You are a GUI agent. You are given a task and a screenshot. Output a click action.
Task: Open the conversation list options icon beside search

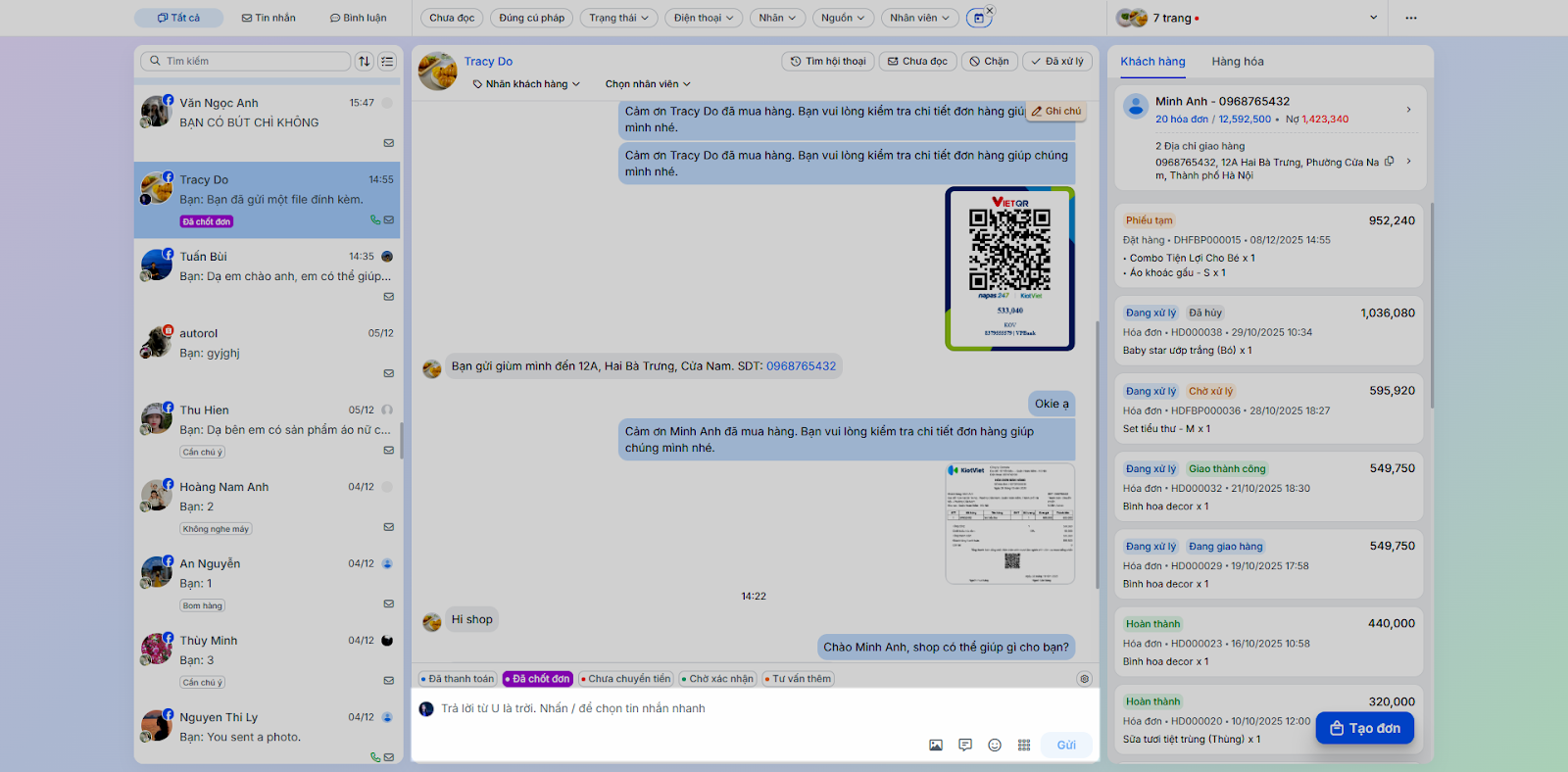[x=387, y=61]
